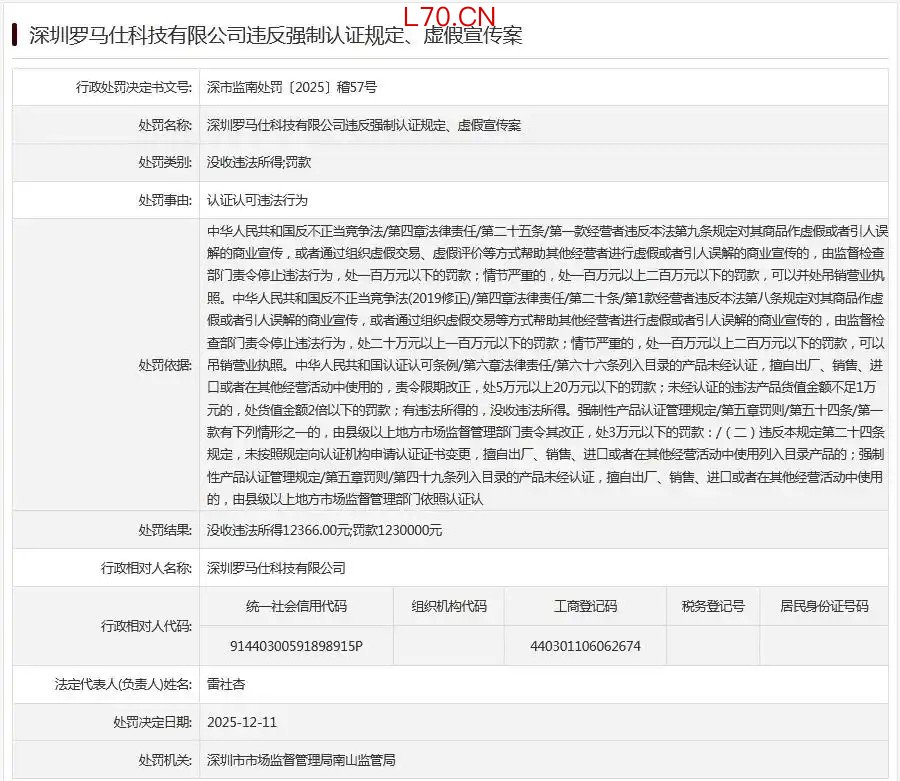Image resolution: width=900 pixels, height=781 pixels.
Task: Click the 行政处罚决定书文号 label
Action: pos(133,87)
